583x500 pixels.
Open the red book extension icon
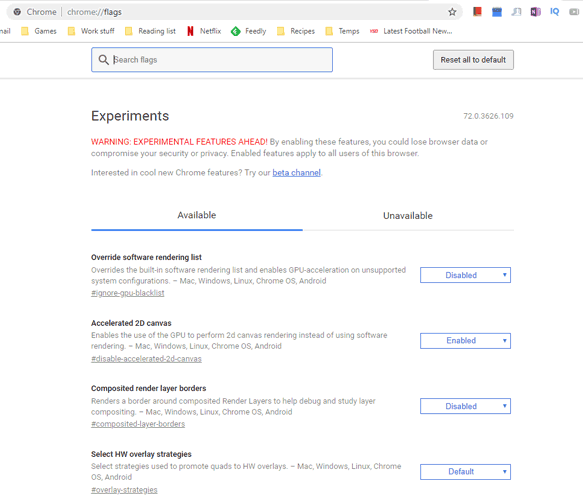(x=477, y=12)
